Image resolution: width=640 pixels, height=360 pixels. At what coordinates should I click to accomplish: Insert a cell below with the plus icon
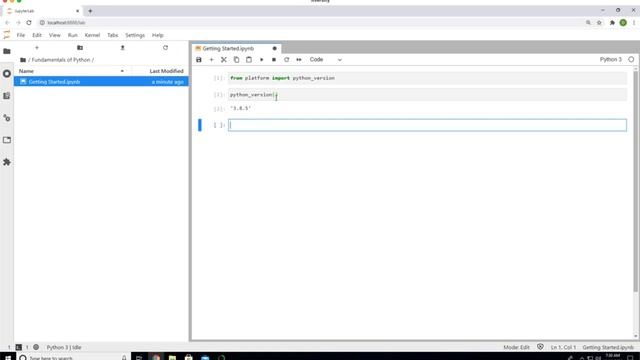tap(211, 60)
